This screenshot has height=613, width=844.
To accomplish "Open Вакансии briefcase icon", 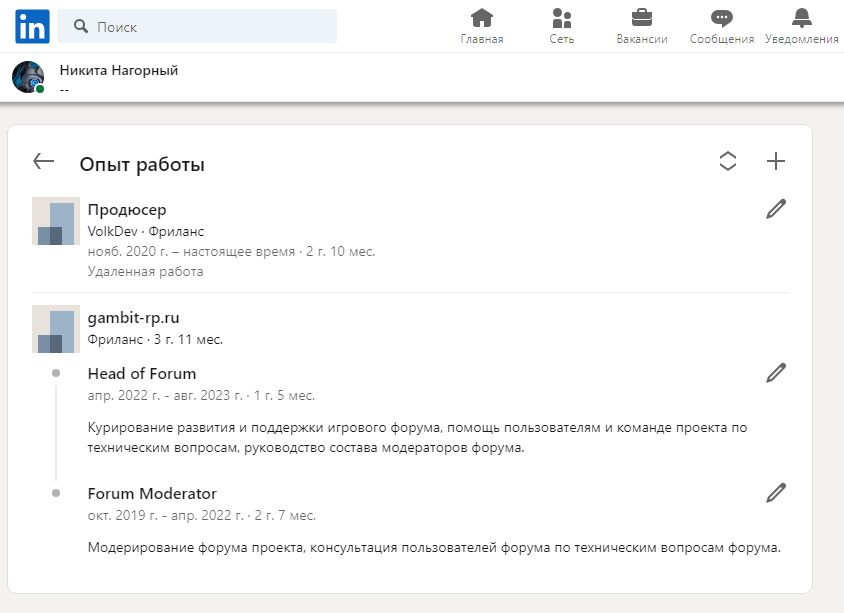I will 642,18.
